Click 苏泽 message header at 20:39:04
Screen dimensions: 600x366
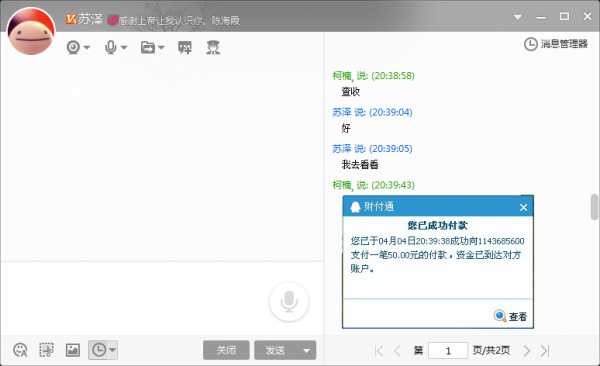pyautogui.click(x=372, y=113)
